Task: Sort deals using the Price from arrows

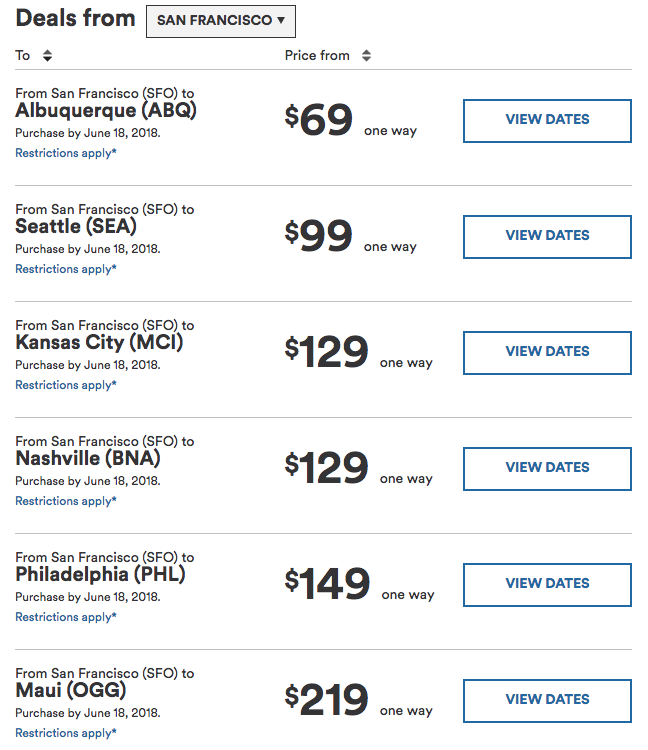Action: 366,56
